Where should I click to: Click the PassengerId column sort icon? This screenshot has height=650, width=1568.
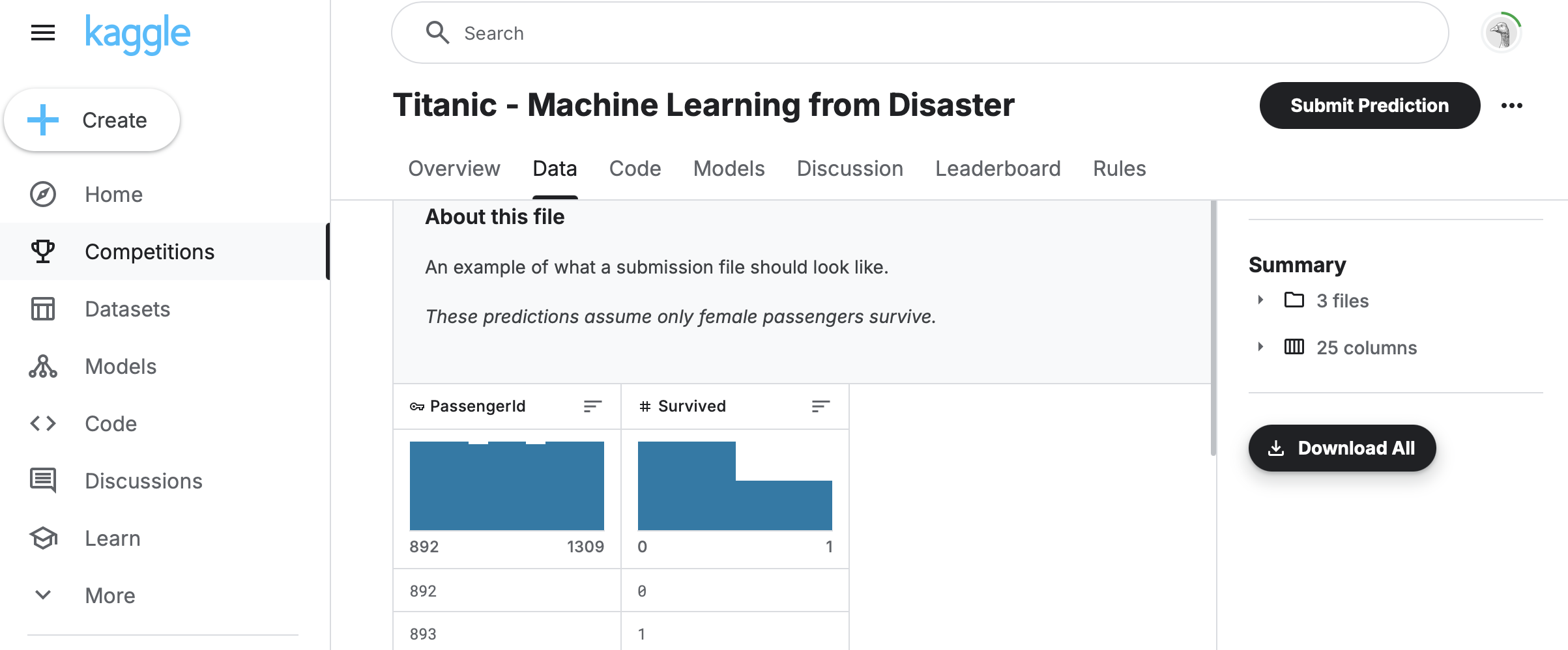pos(592,406)
